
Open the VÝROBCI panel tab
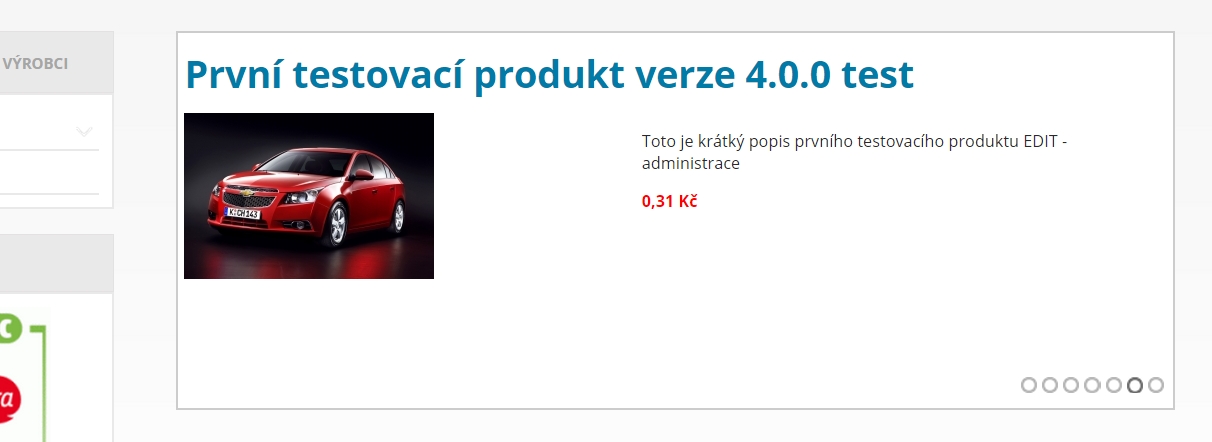(x=35, y=63)
